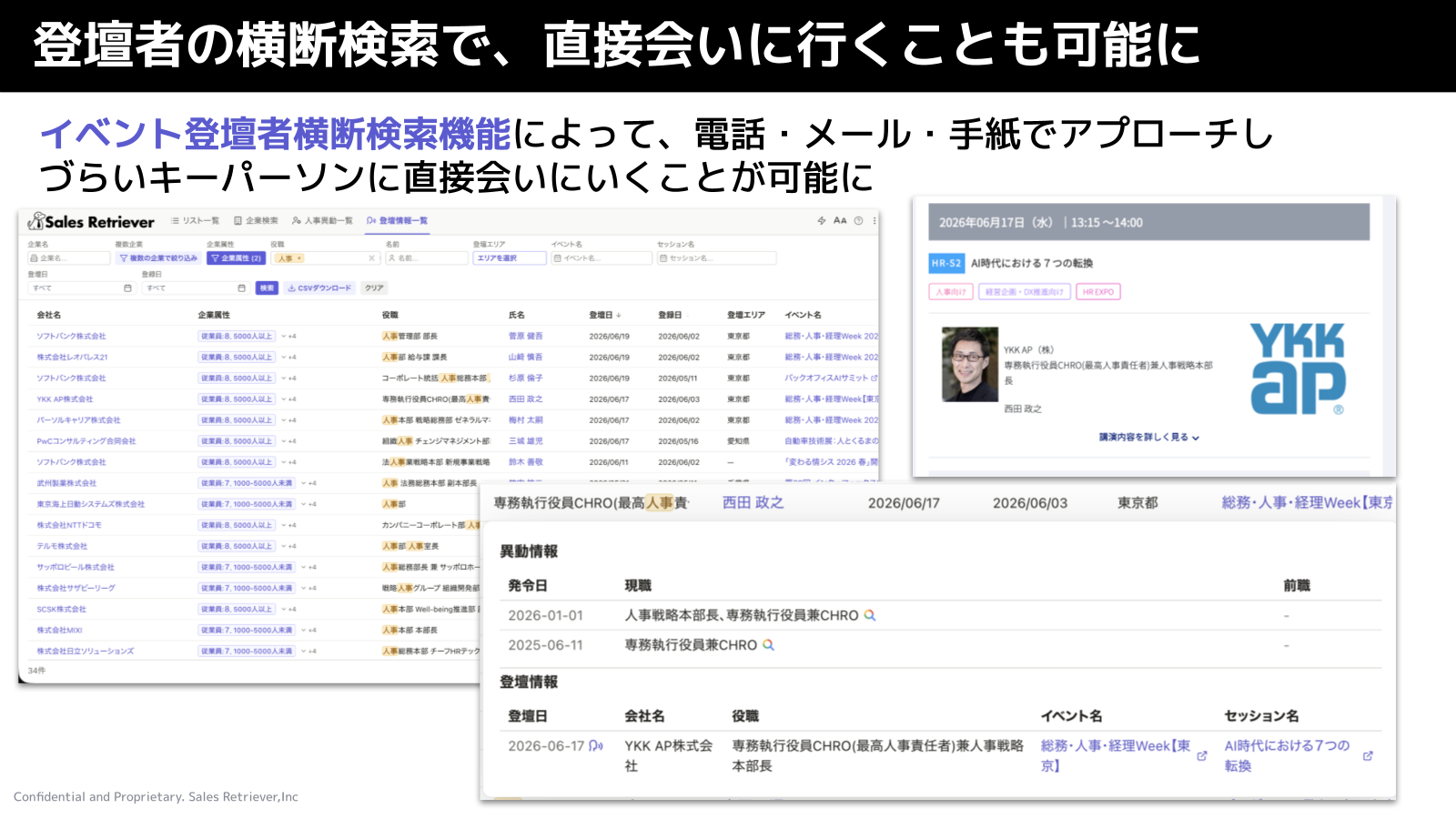The image size is (1456, 819).
Task: Click external link icon beside AI時代における7つの転換
Action: [x=1368, y=756]
